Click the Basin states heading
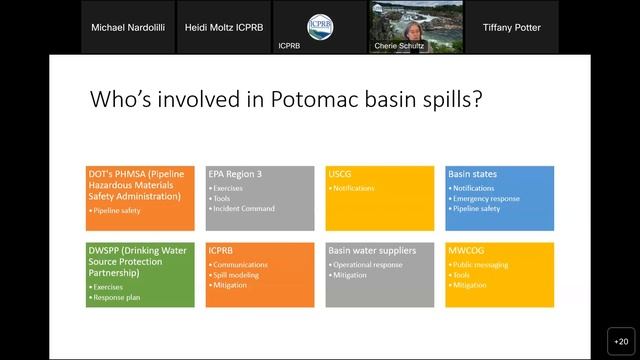The image size is (640, 360). tap(472, 174)
